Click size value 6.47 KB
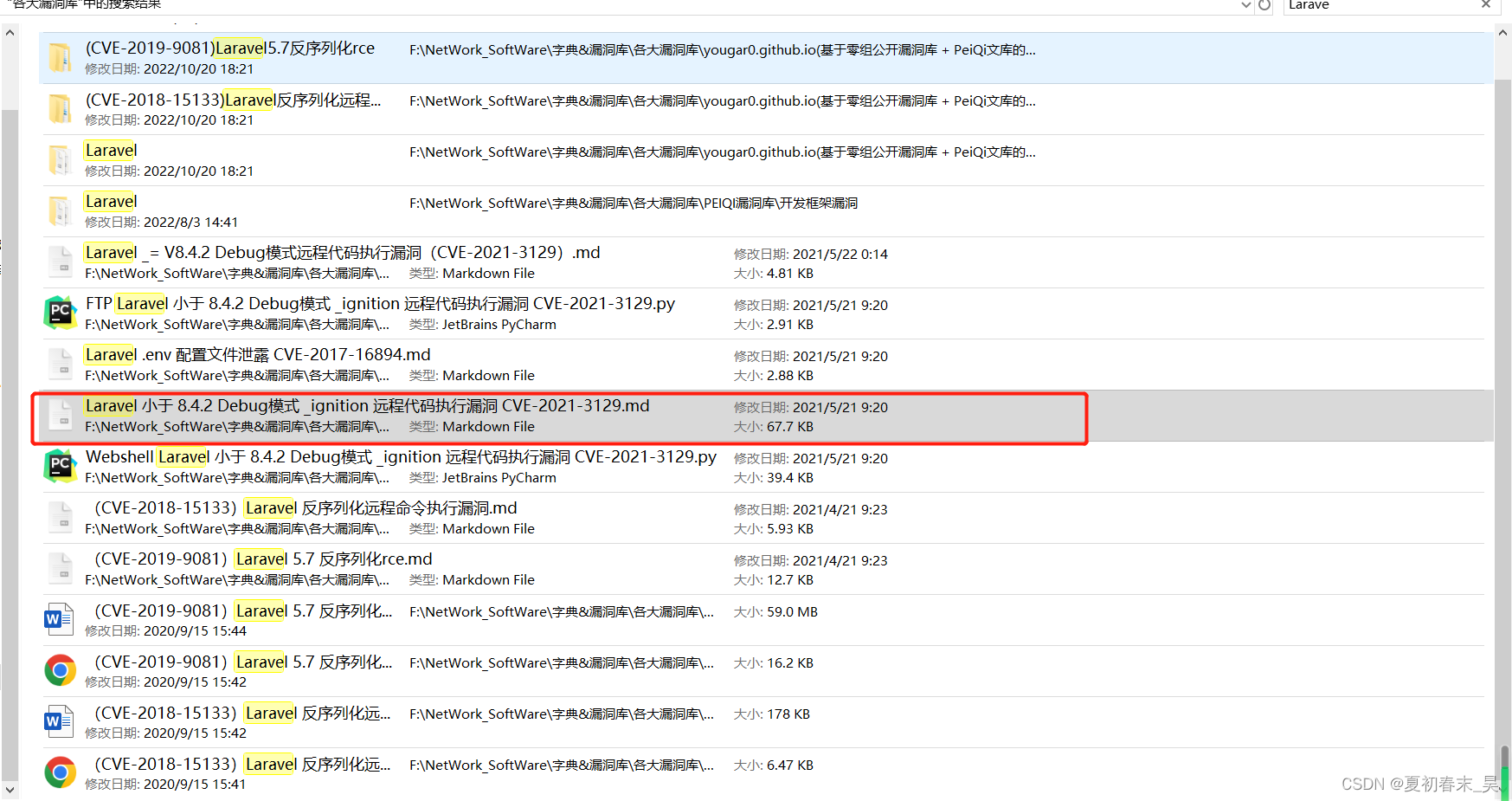The width and height of the screenshot is (1512, 801). click(x=790, y=765)
